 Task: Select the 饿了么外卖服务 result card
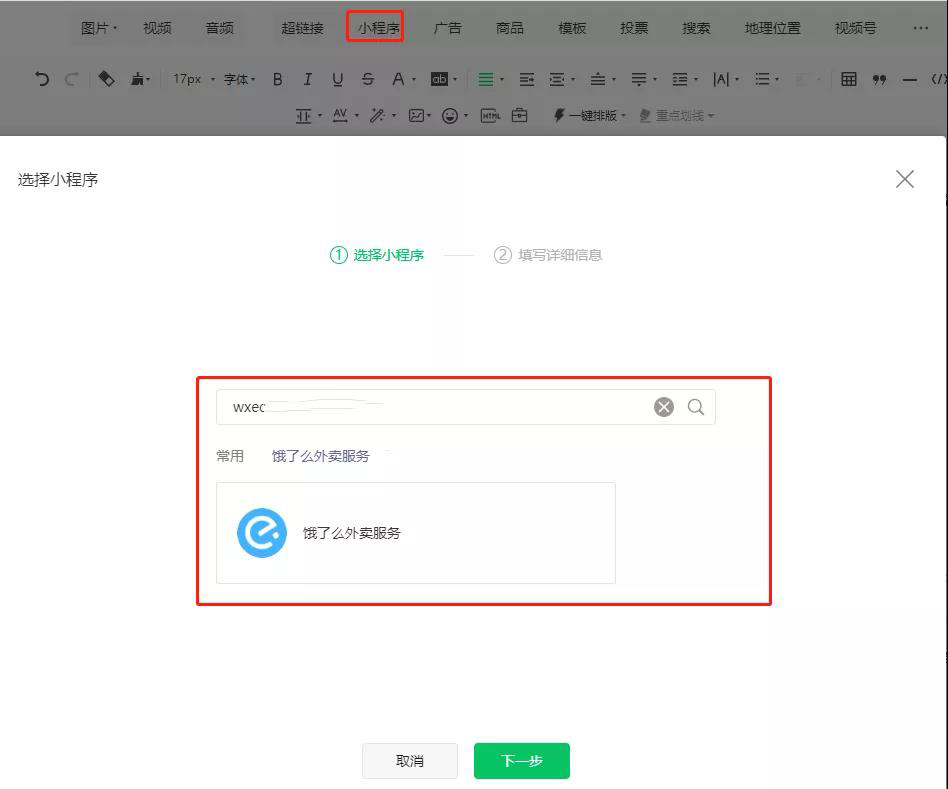coord(416,533)
